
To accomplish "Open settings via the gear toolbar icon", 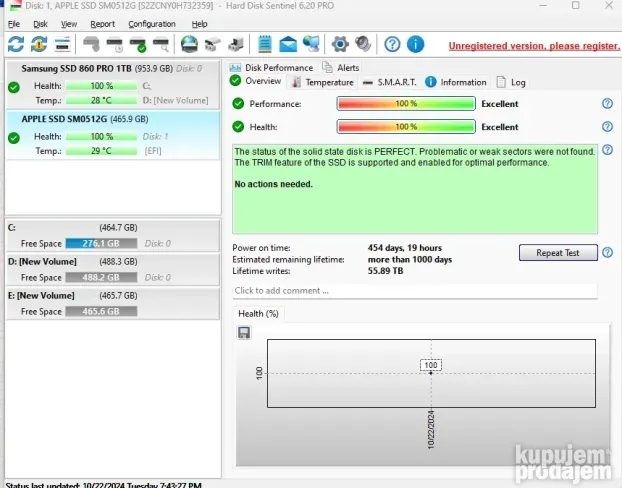I will pos(340,44).
